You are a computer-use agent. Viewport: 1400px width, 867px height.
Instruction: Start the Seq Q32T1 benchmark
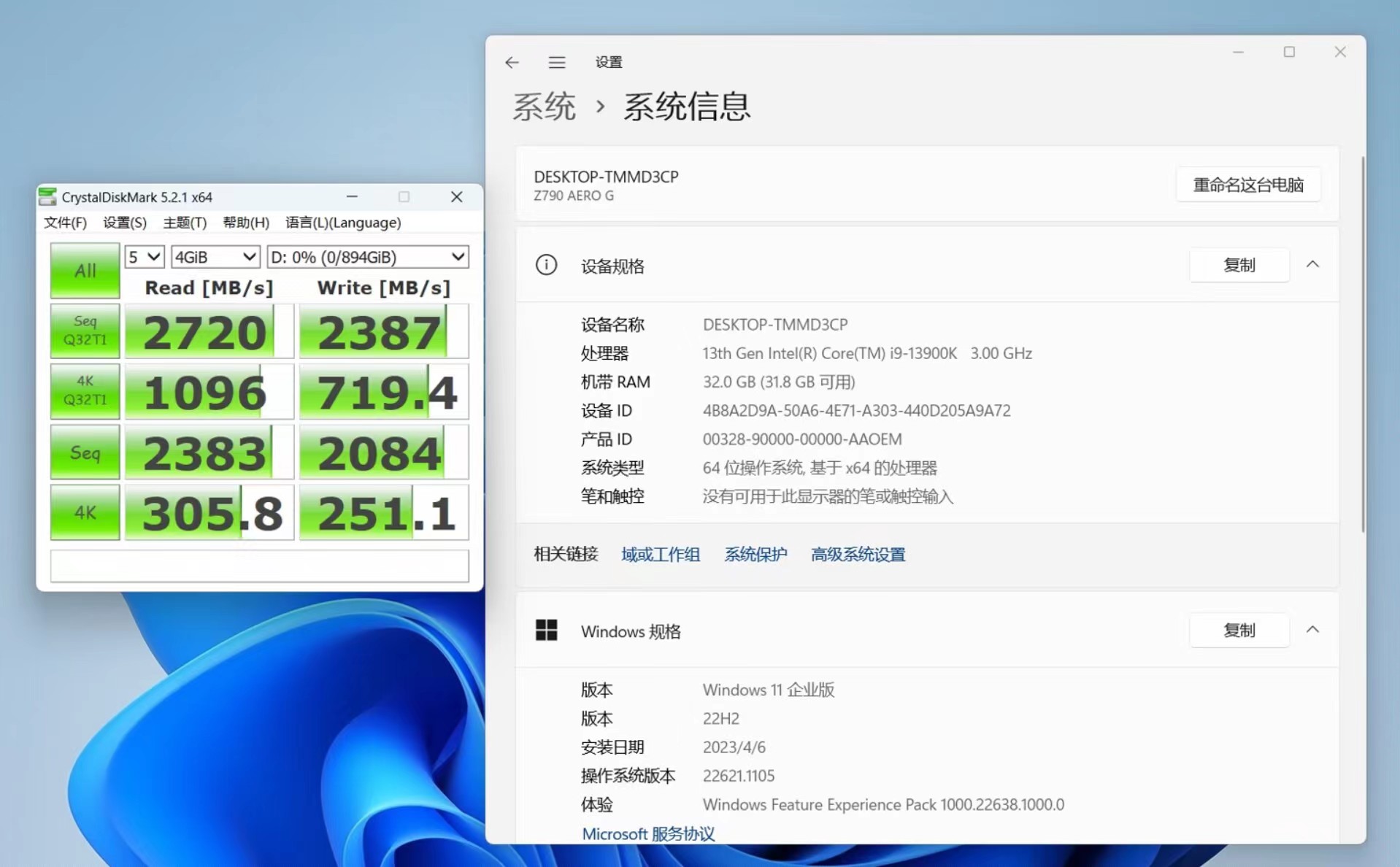click(x=85, y=331)
